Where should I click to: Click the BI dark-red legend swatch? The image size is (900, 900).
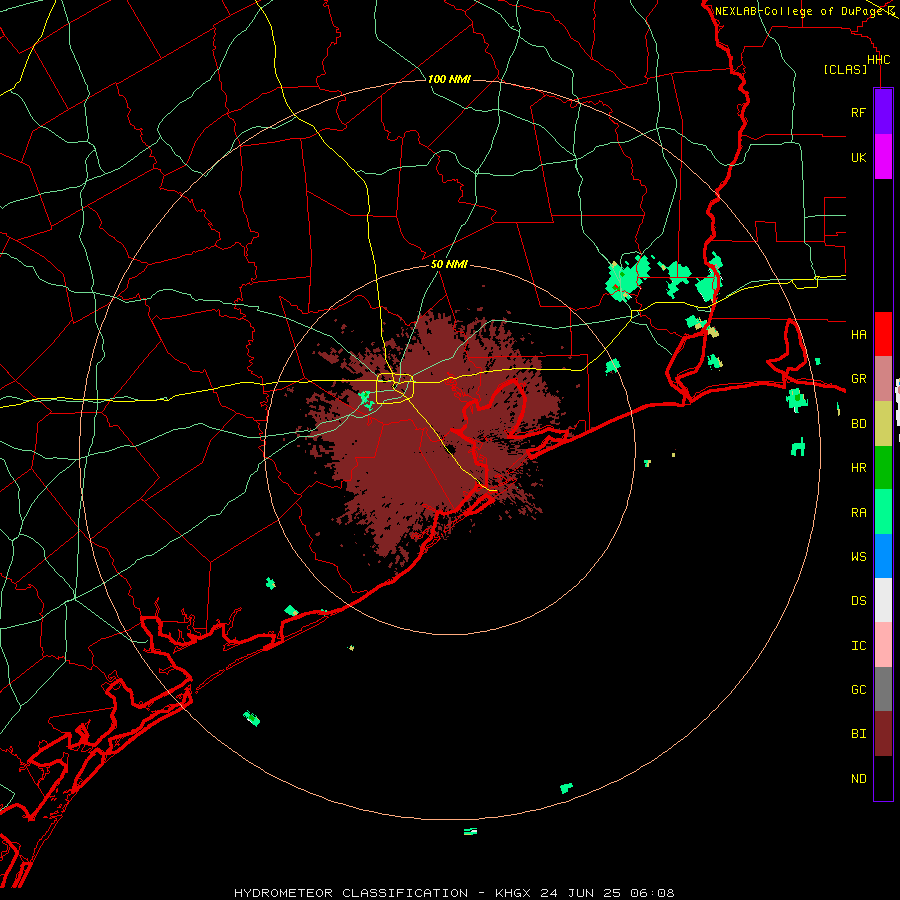click(883, 734)
